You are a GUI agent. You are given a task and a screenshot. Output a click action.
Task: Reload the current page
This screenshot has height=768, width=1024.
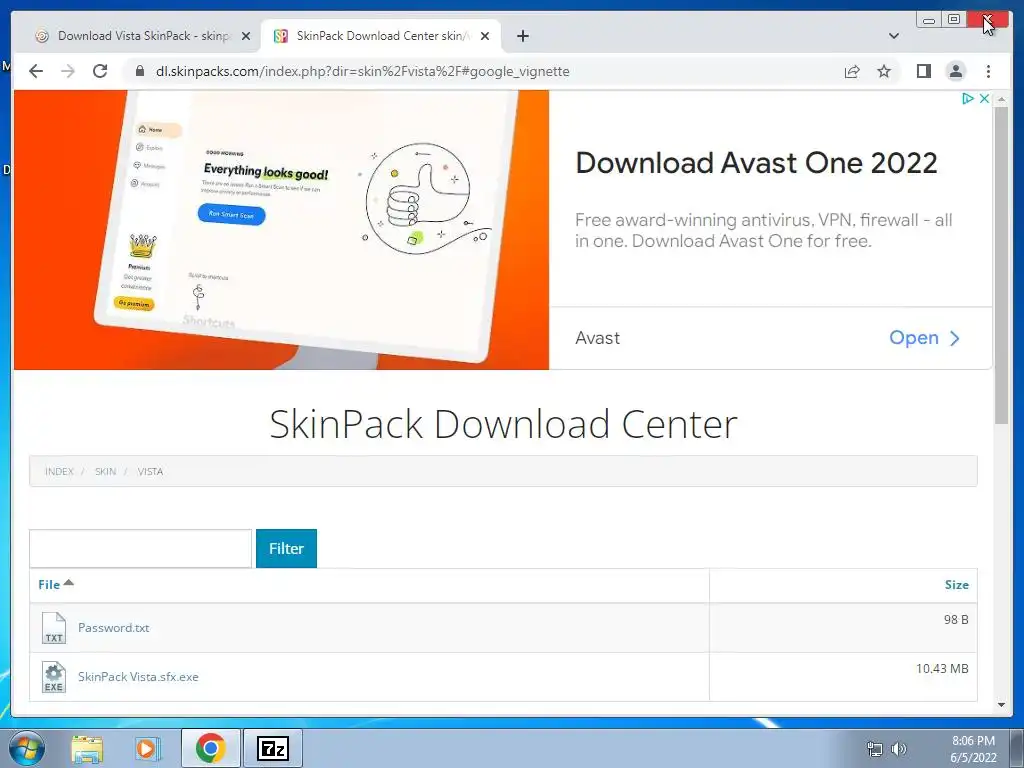[100, 71]
